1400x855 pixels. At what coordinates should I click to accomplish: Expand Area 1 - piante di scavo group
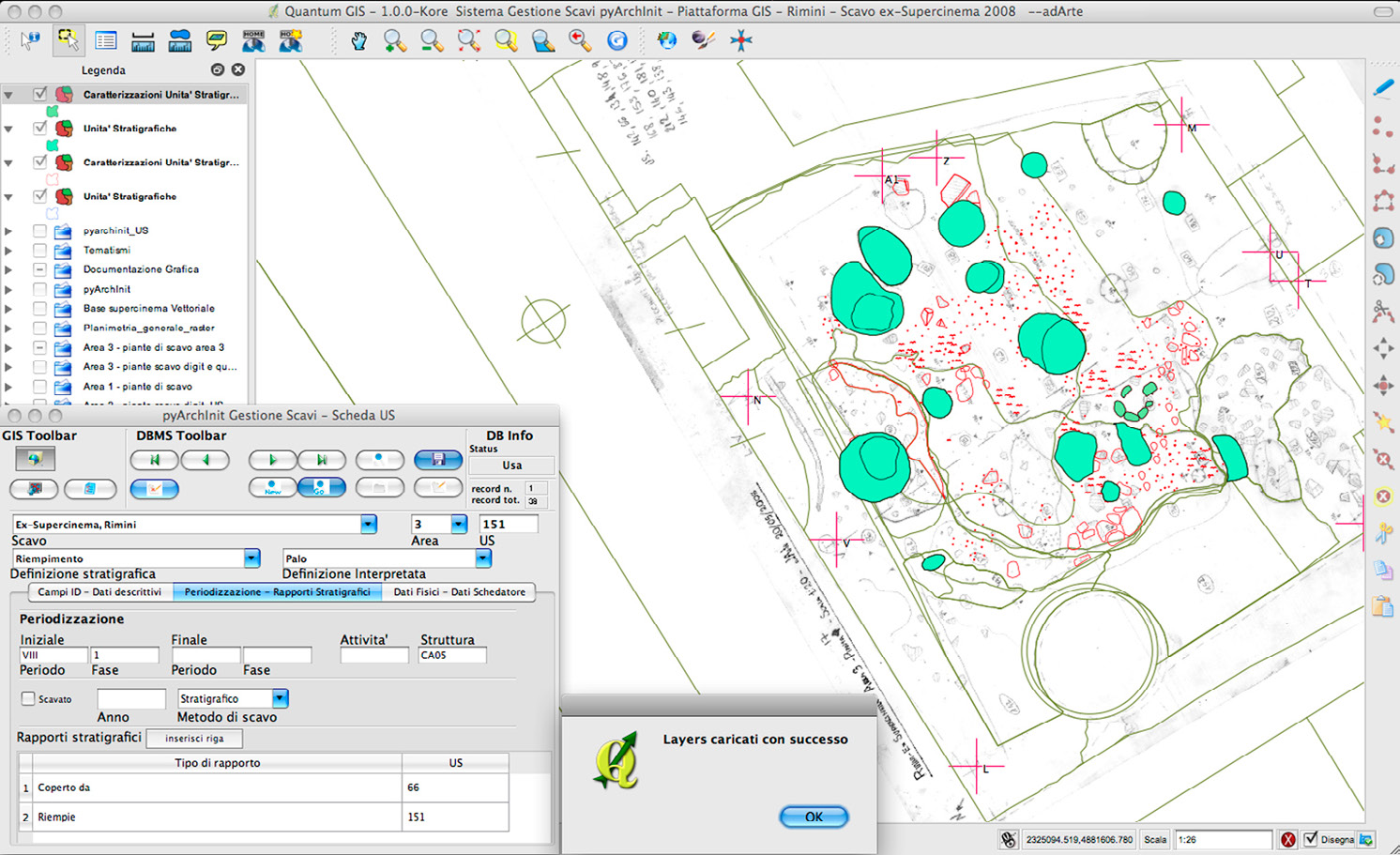(8, 387)
